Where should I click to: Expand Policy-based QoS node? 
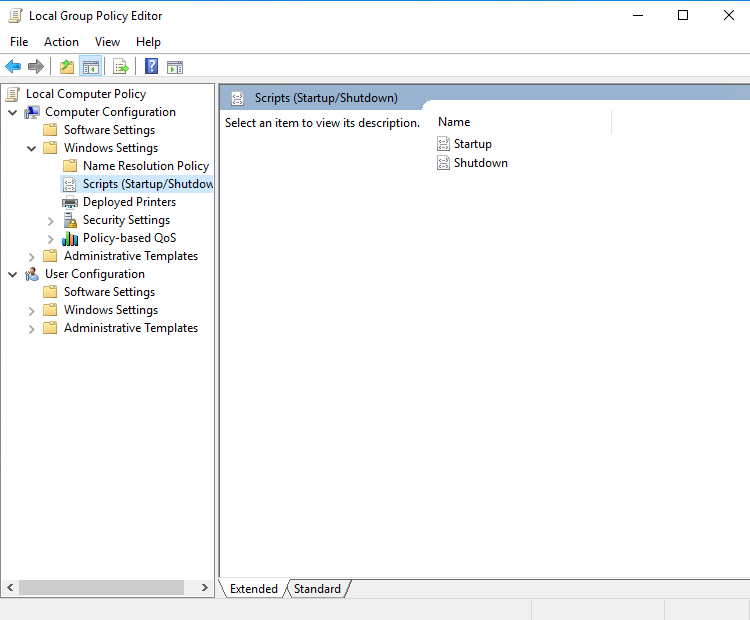click(x=51, y=238)
